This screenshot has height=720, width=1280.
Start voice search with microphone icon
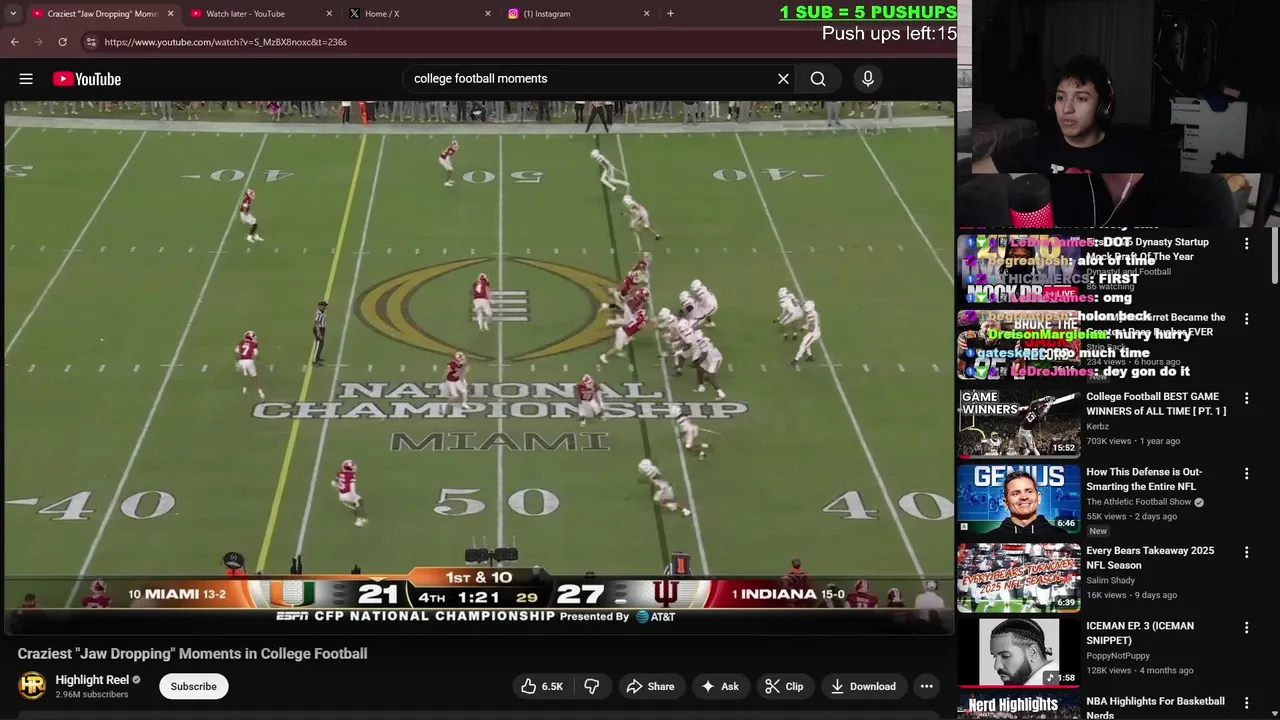pyautogui.click(x=868, y=78)
